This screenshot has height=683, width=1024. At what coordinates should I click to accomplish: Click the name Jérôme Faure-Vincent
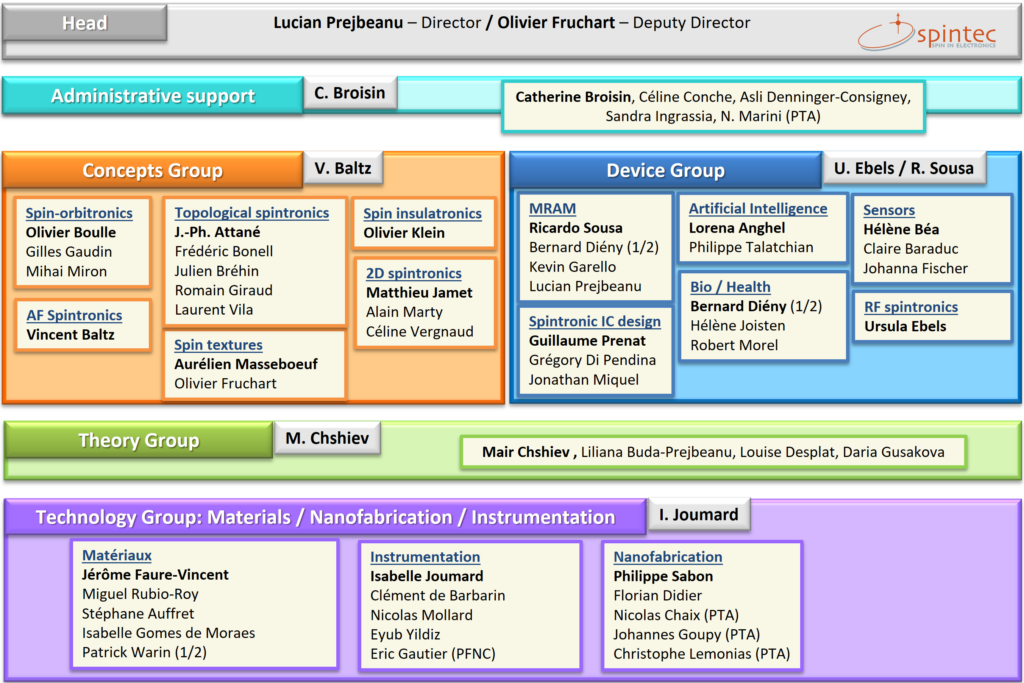155,575
